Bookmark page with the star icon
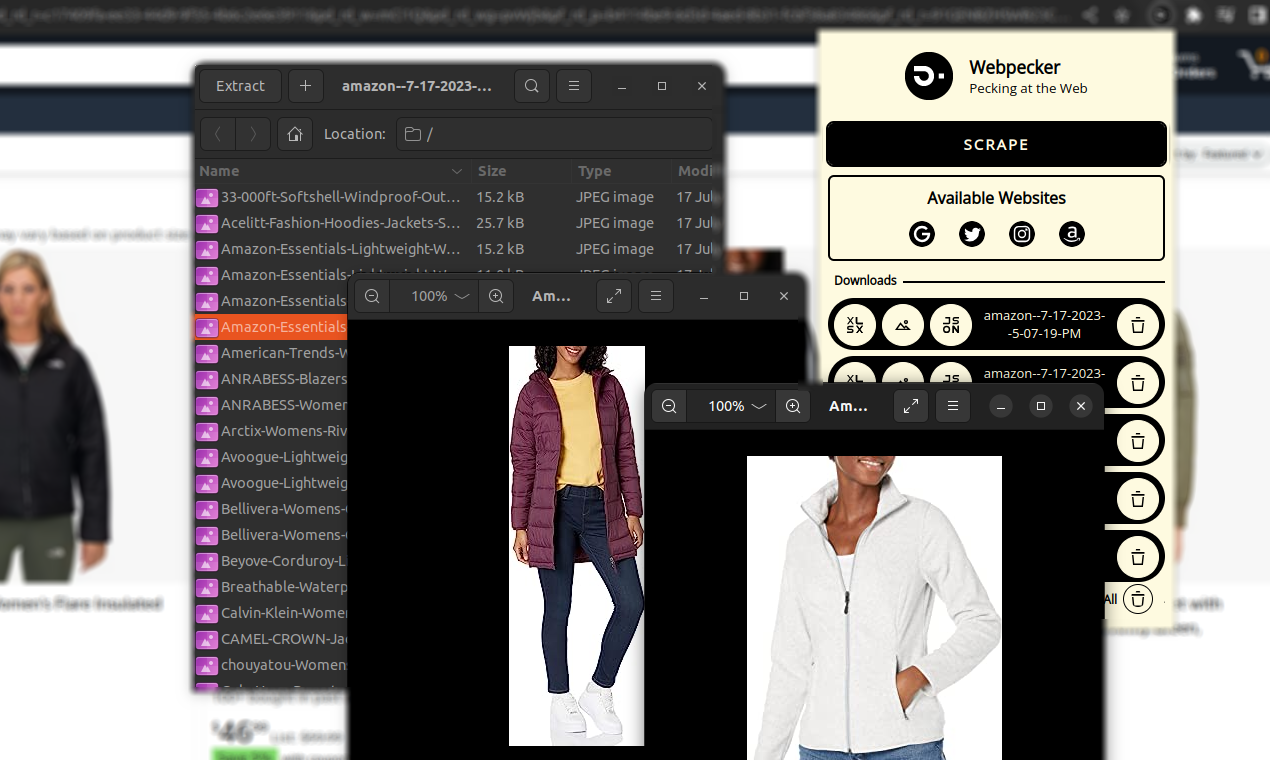Image resolution: width=1270 pixels, height=760 pixels. 1122,15
